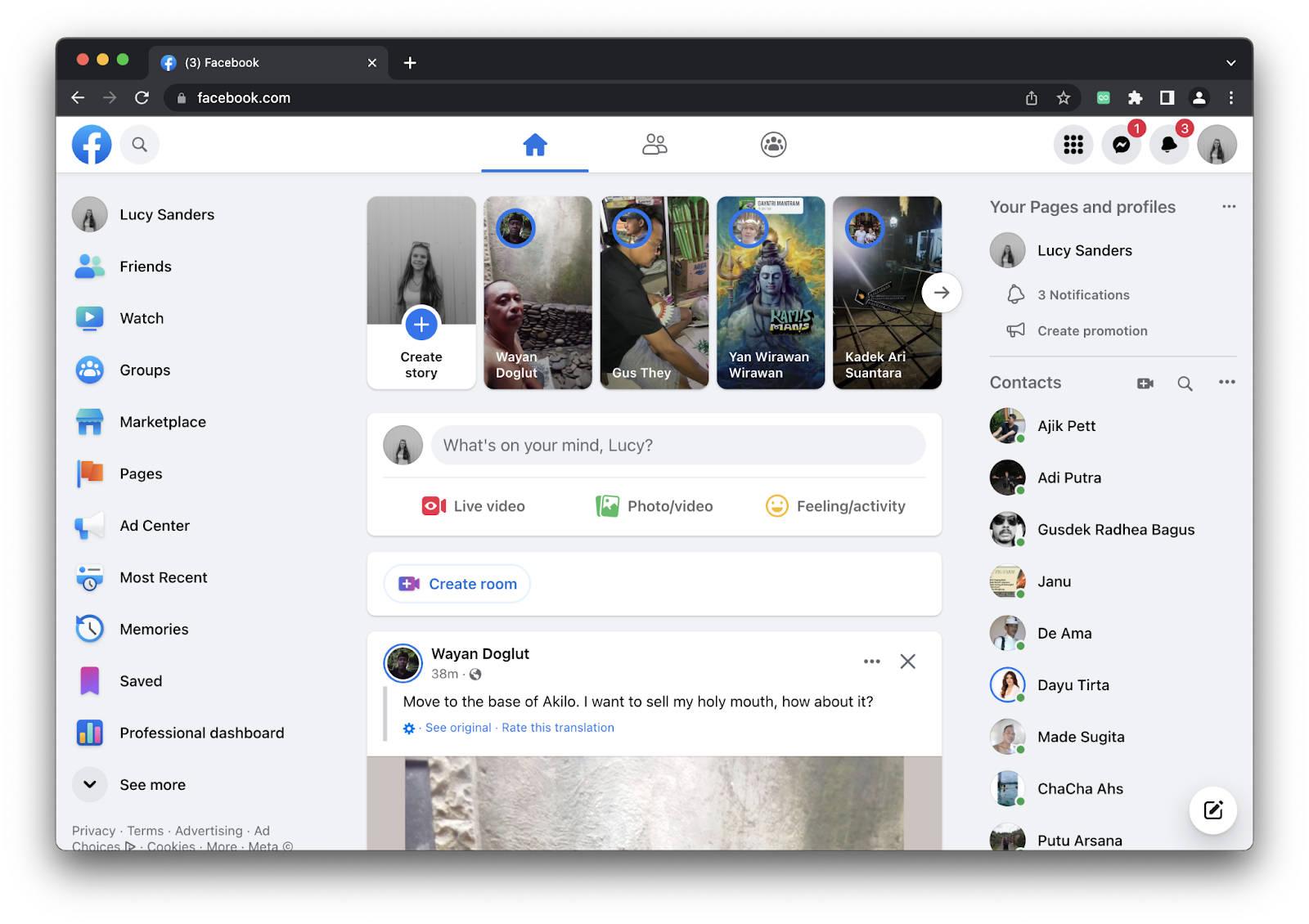Search contacts with magnifier icon
The height and width of the screenshot is (924, 1309).
coord(1185,384)
